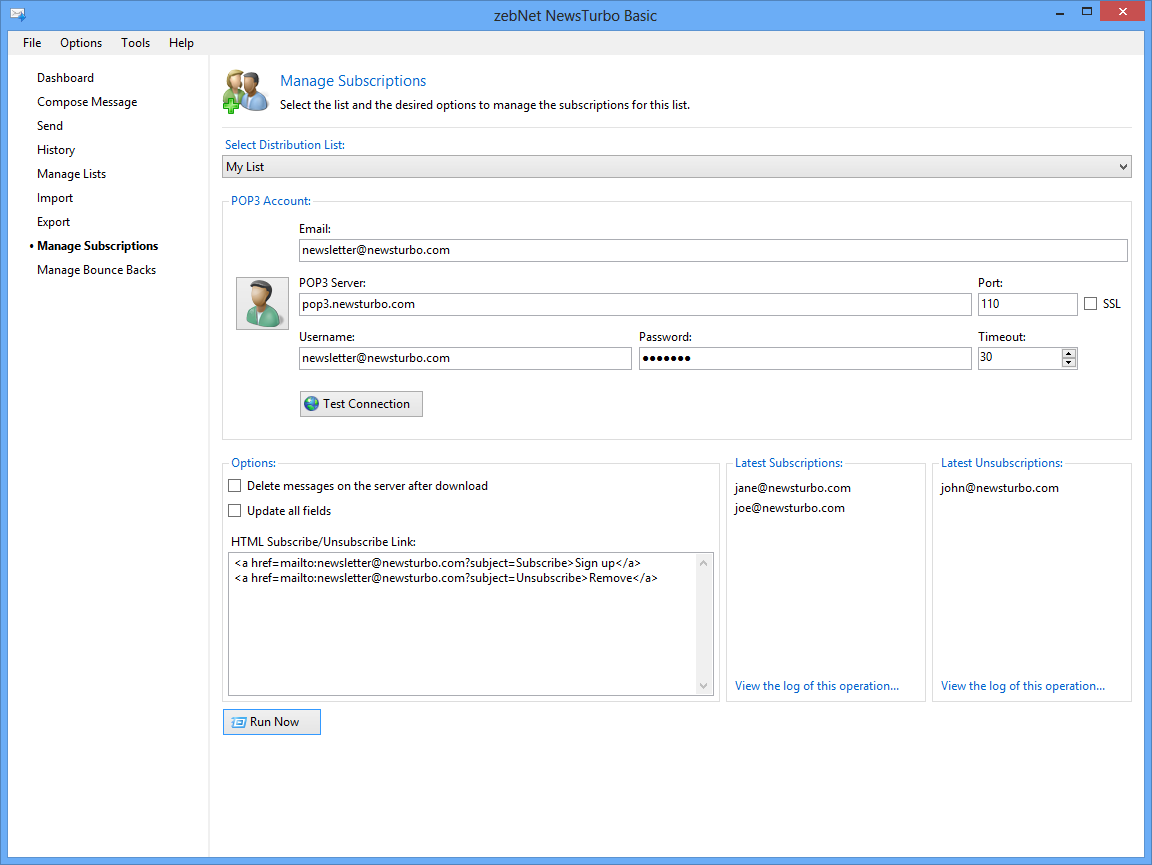
Task: Increase the Timeout value with the up arrow
Action: pyautogui.click(x=1069, y=353)
